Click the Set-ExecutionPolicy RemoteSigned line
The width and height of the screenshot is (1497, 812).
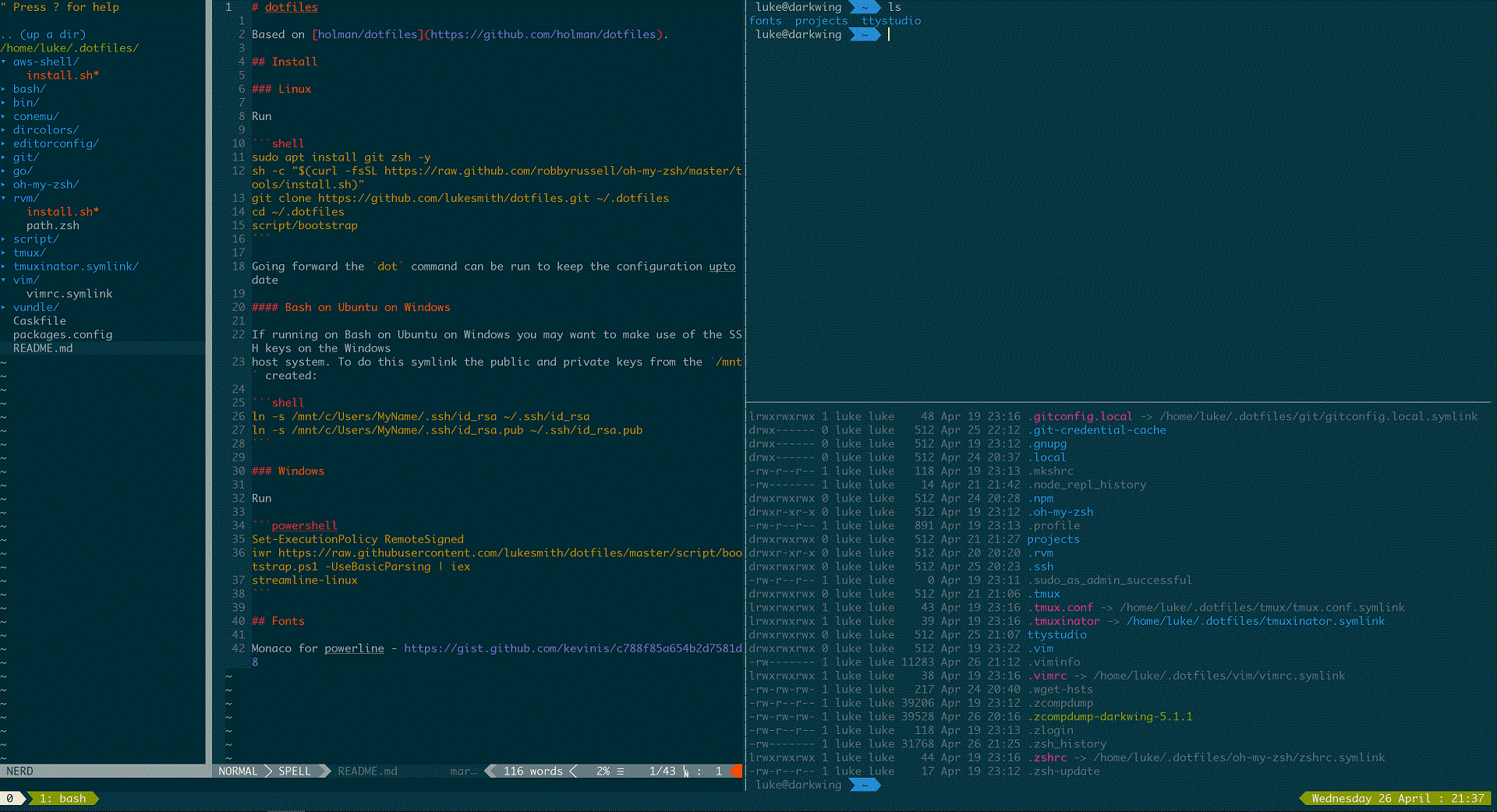(358, 538)
